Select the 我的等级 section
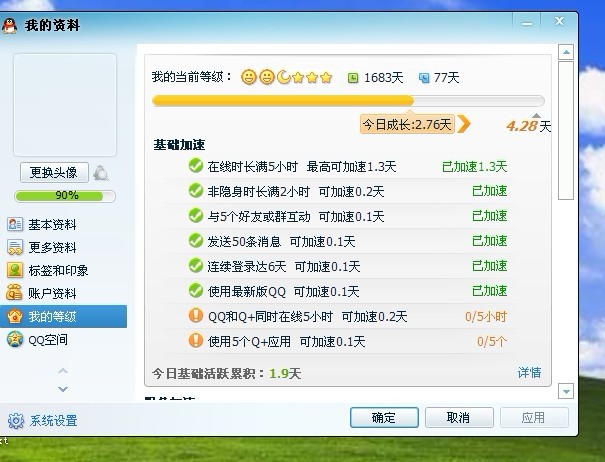Image resolution: width=605 pixels, height=462 pixels. (63, 316)
